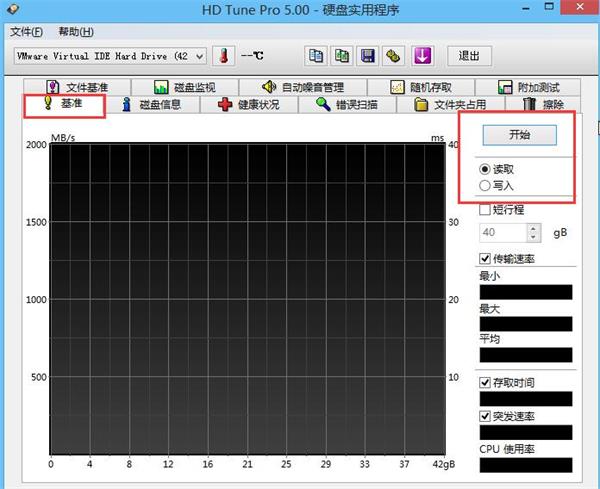Switch to the 文件夹占用 tab
The height and width of the screenshot is (489, 600).
[x=451, y=104]
